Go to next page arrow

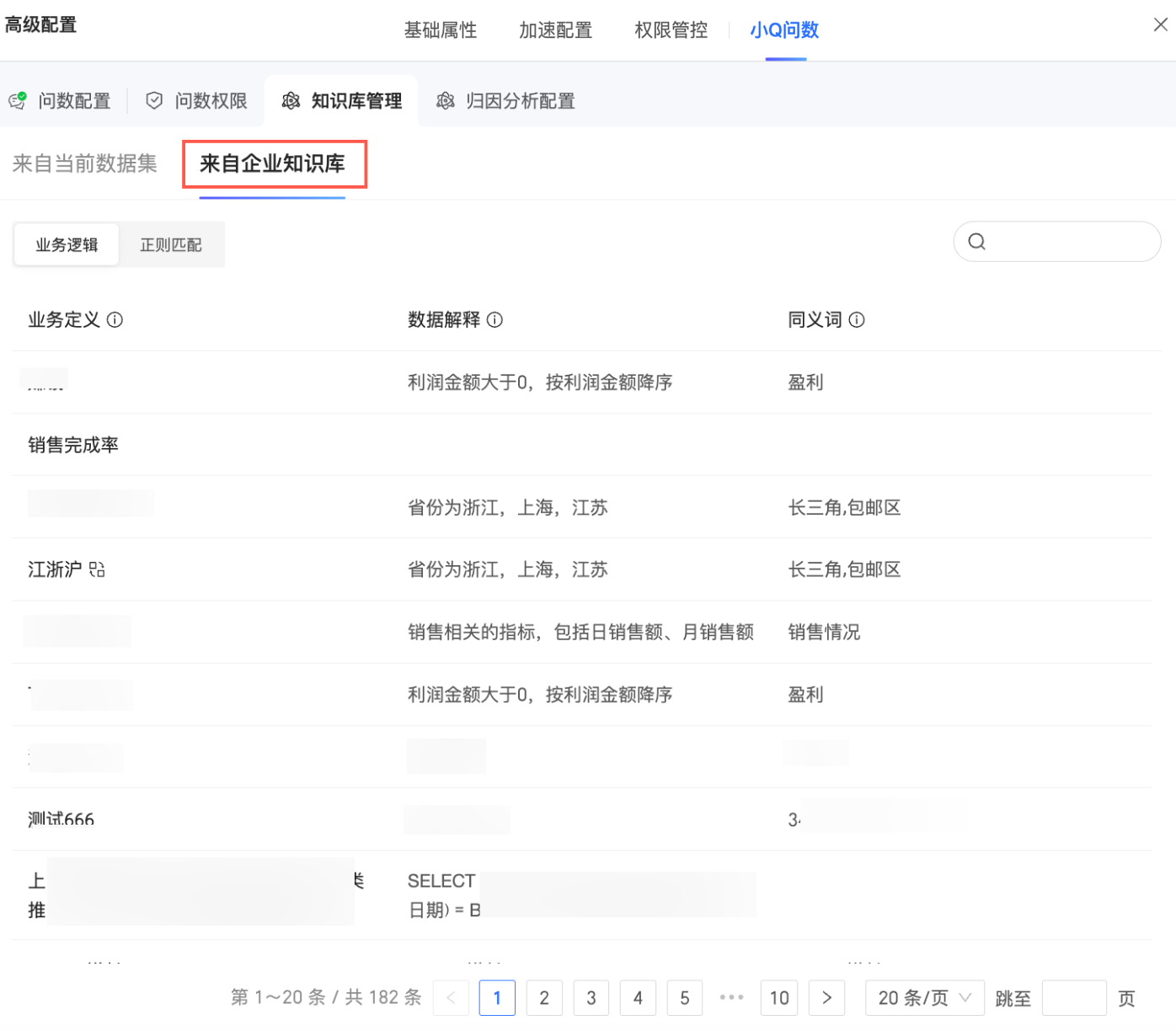point(826,998)
